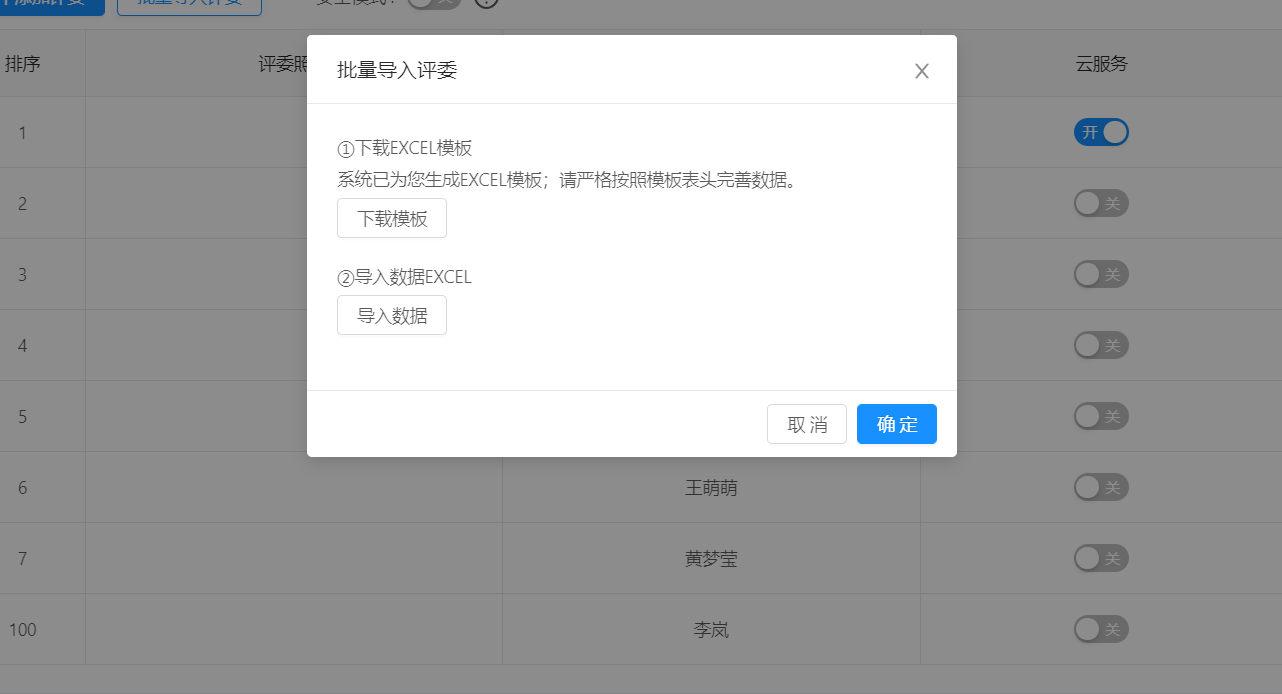This screenshot has width=1282, height=694.
Task: Turn off 云服务 switch for row 1
Action: tap(1101, 132)
